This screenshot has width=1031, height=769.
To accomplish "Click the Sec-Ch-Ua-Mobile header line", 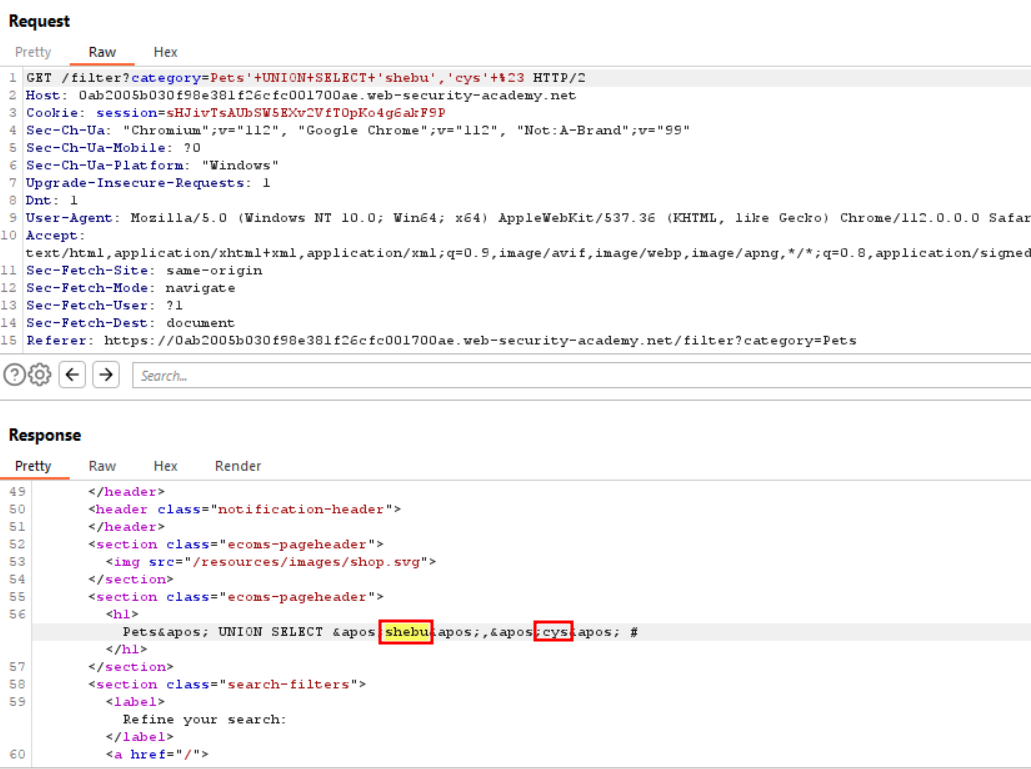I will 113,148.
